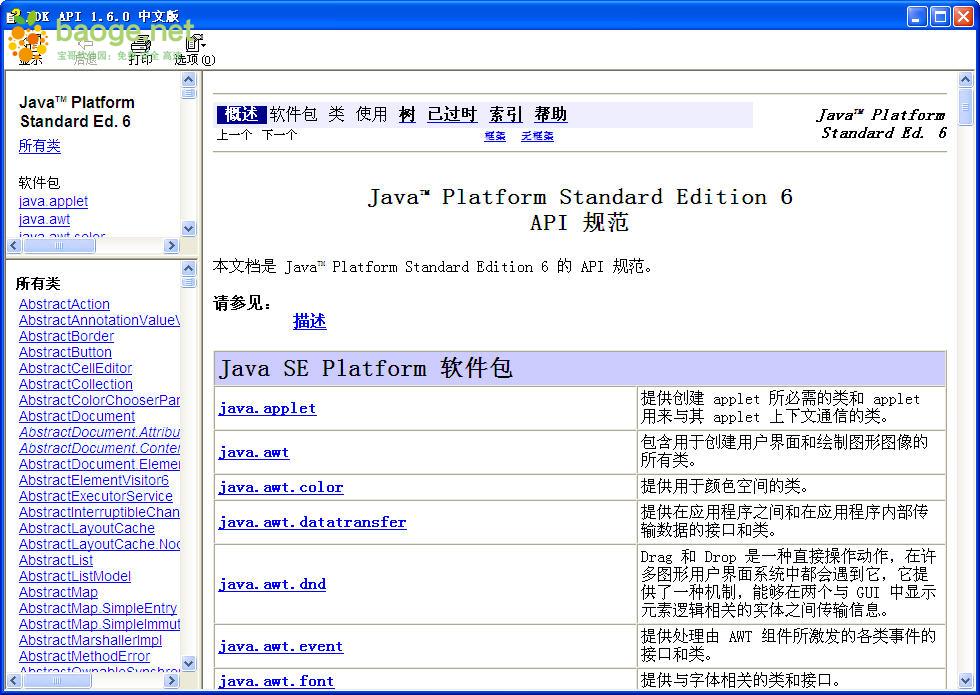
Task: Open the java.awt.event package
Action: pos(281,646)
